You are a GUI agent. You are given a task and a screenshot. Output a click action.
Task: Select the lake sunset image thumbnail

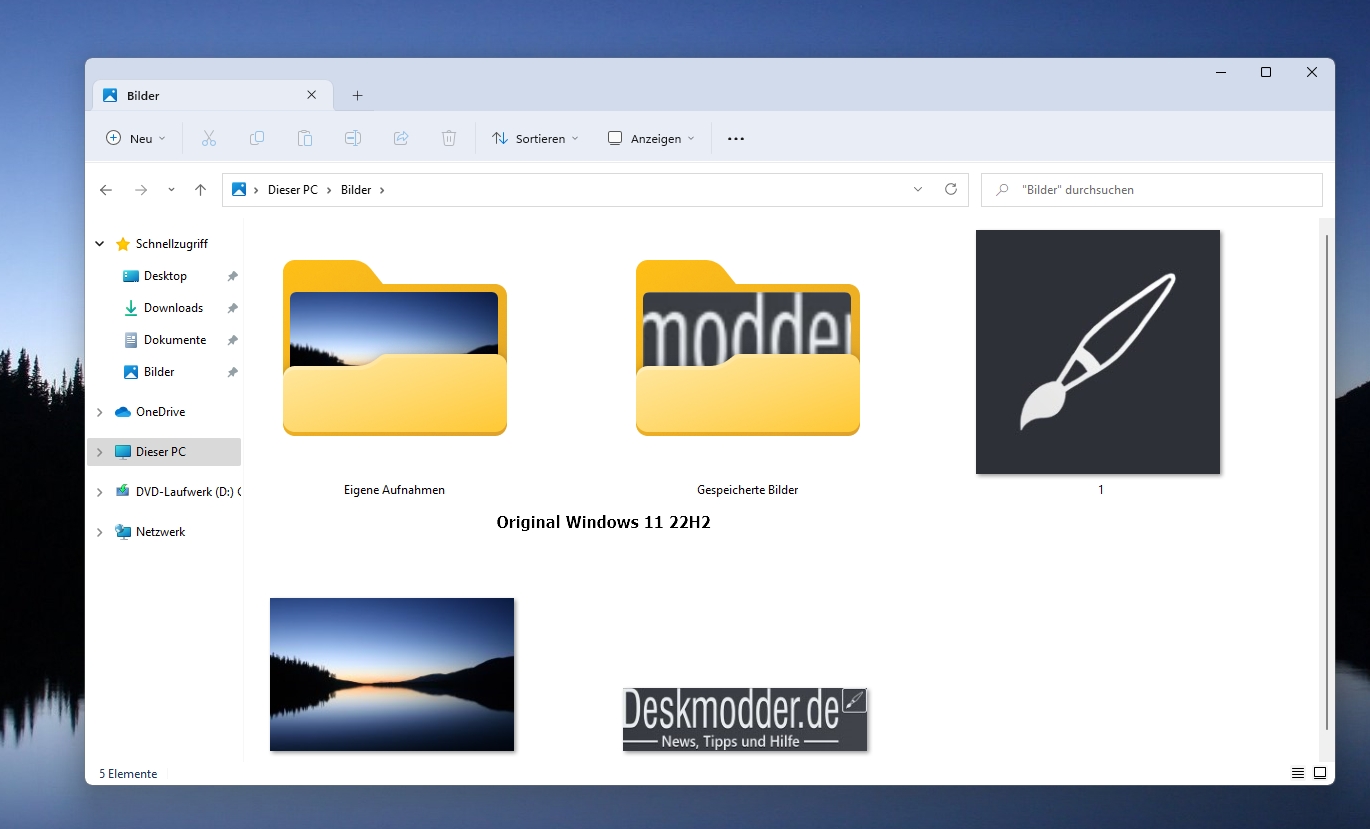392,674
